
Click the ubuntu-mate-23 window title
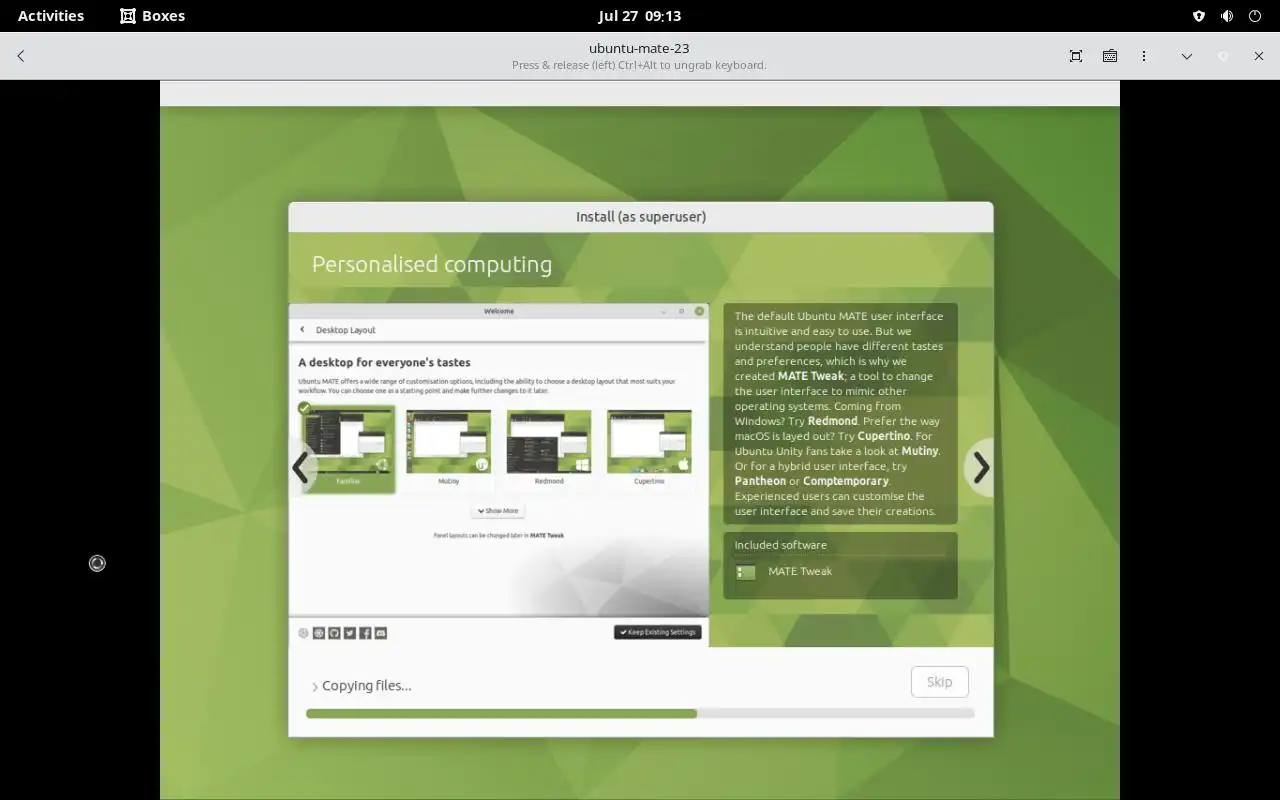(639, 48)
